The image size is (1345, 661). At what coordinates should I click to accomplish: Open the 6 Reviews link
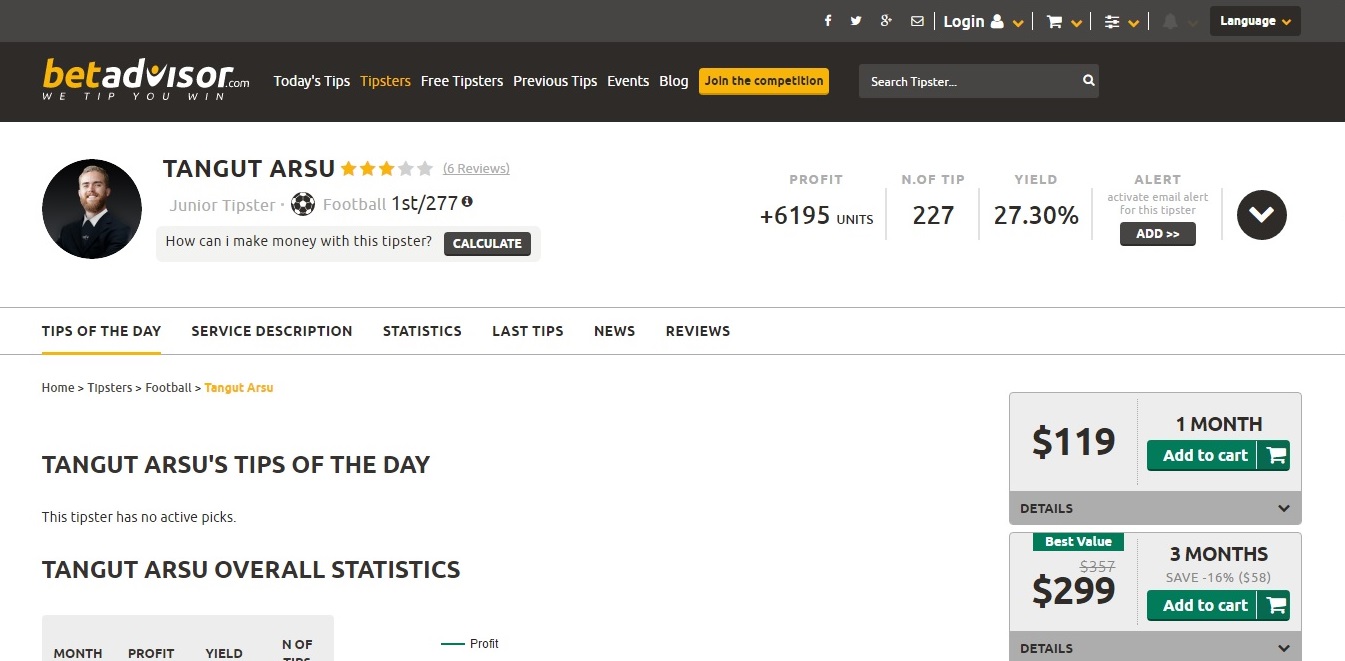(x=476, y=168)
